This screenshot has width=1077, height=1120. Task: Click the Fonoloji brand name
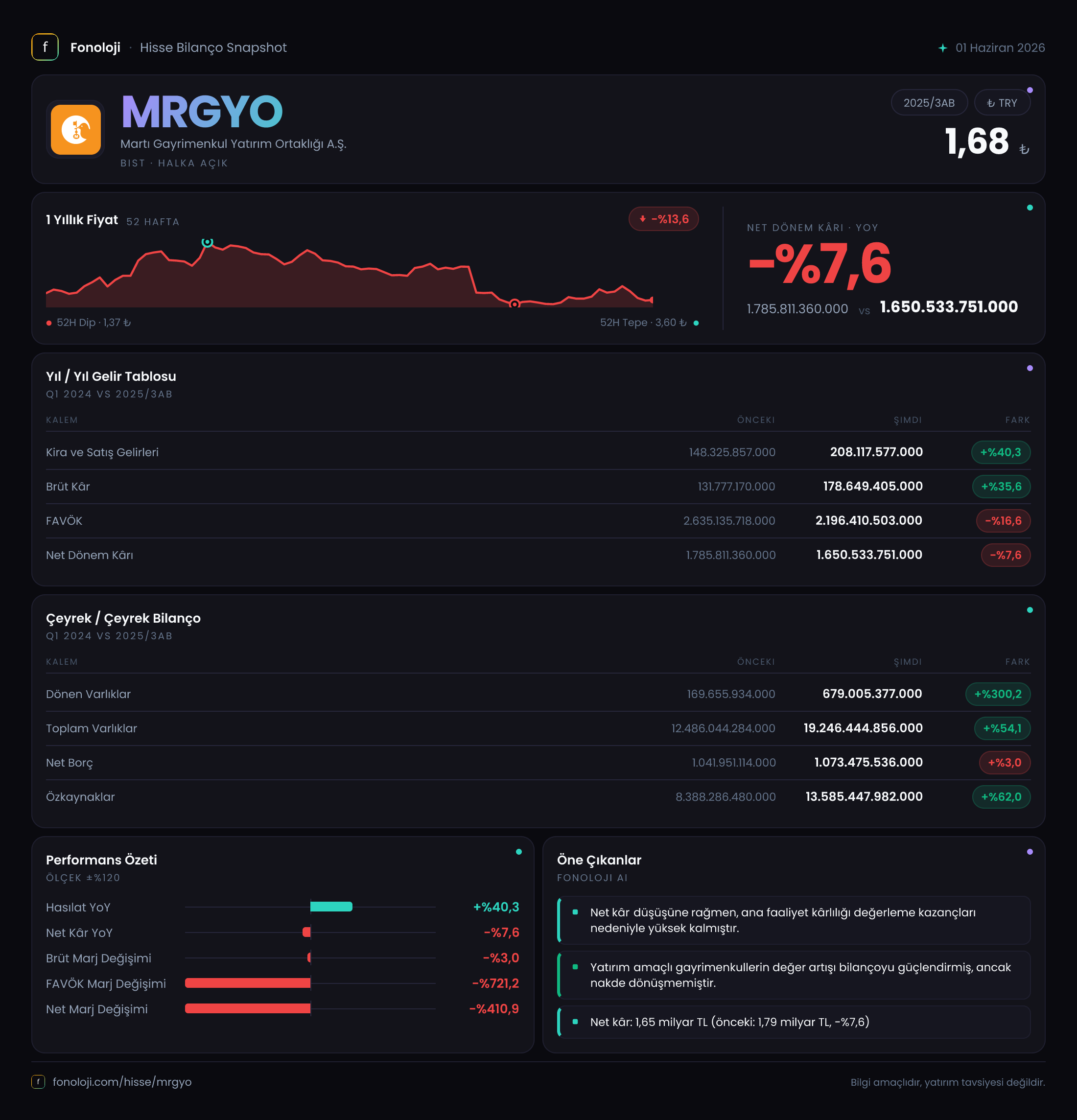click(95, 47)
